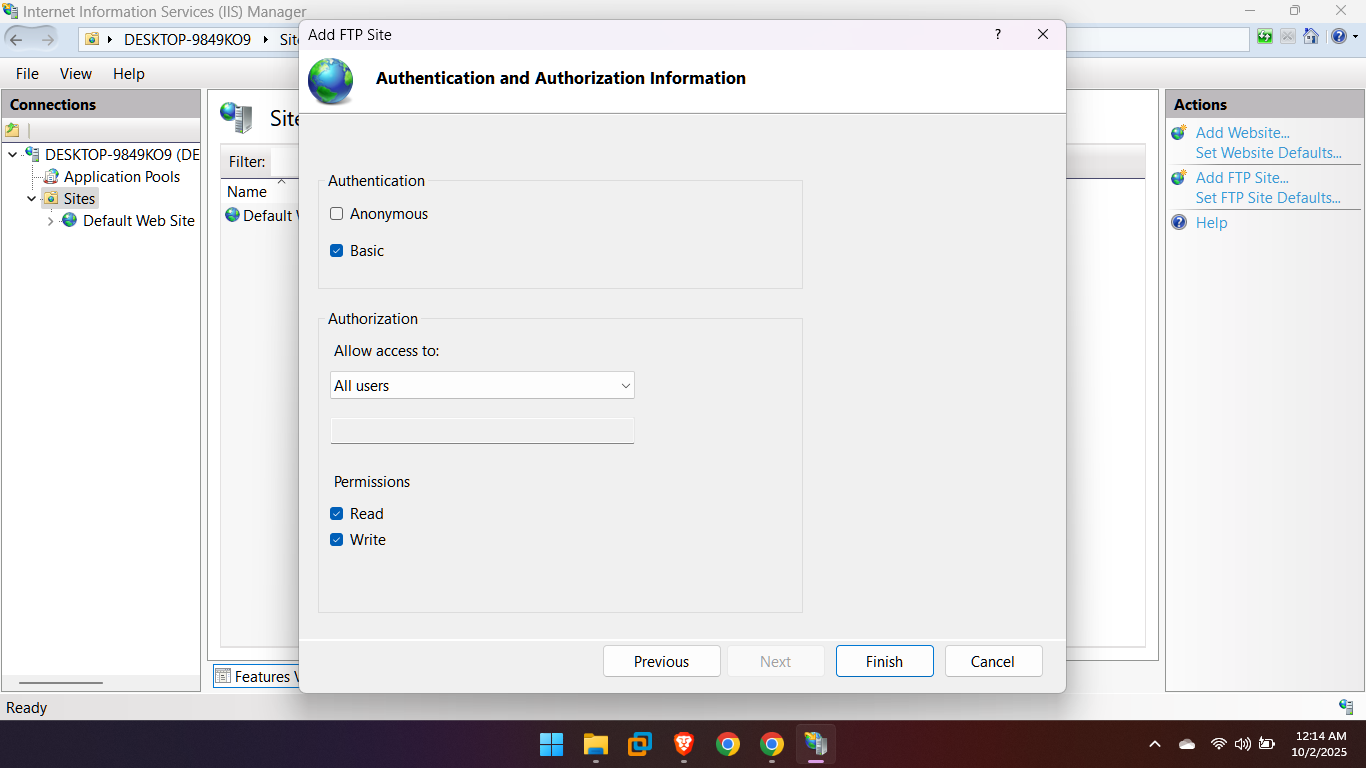Open the 'Allow access to' dropdown

[482, 386]
